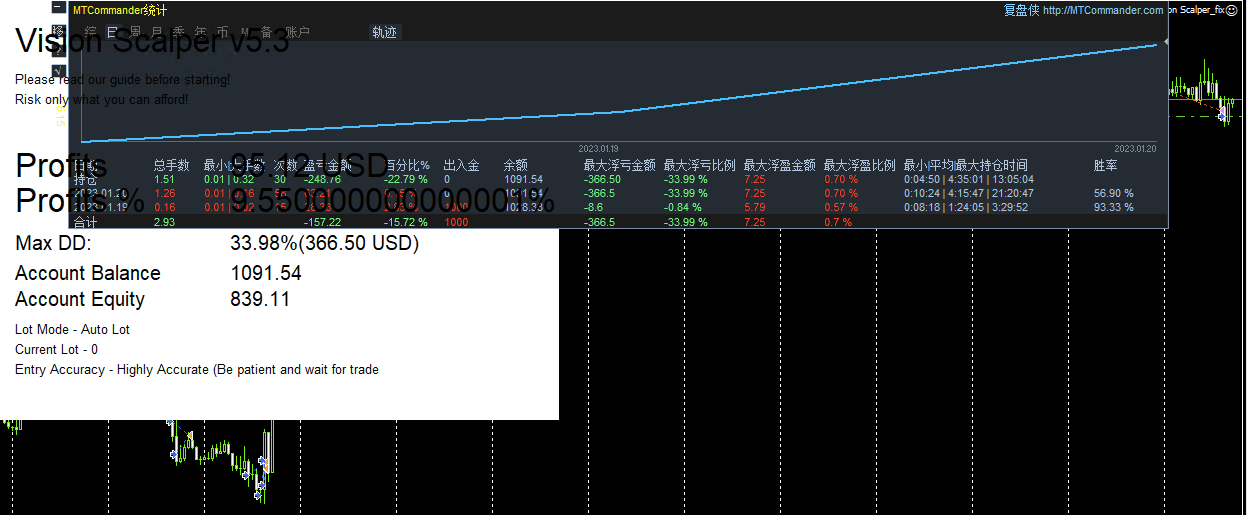Screen dimensions: 1247x515
Task: Click the √ checkmark button beside panel
Action: tap(58, 71)
